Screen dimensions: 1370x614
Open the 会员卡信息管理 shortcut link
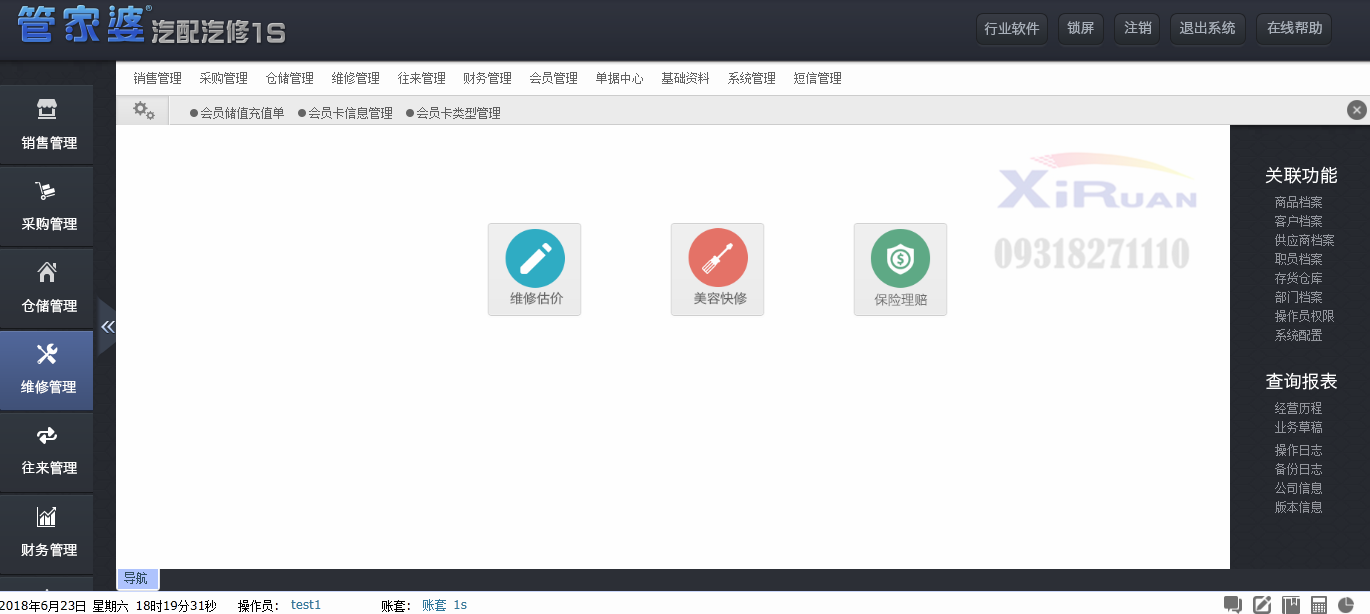(350, 113)
